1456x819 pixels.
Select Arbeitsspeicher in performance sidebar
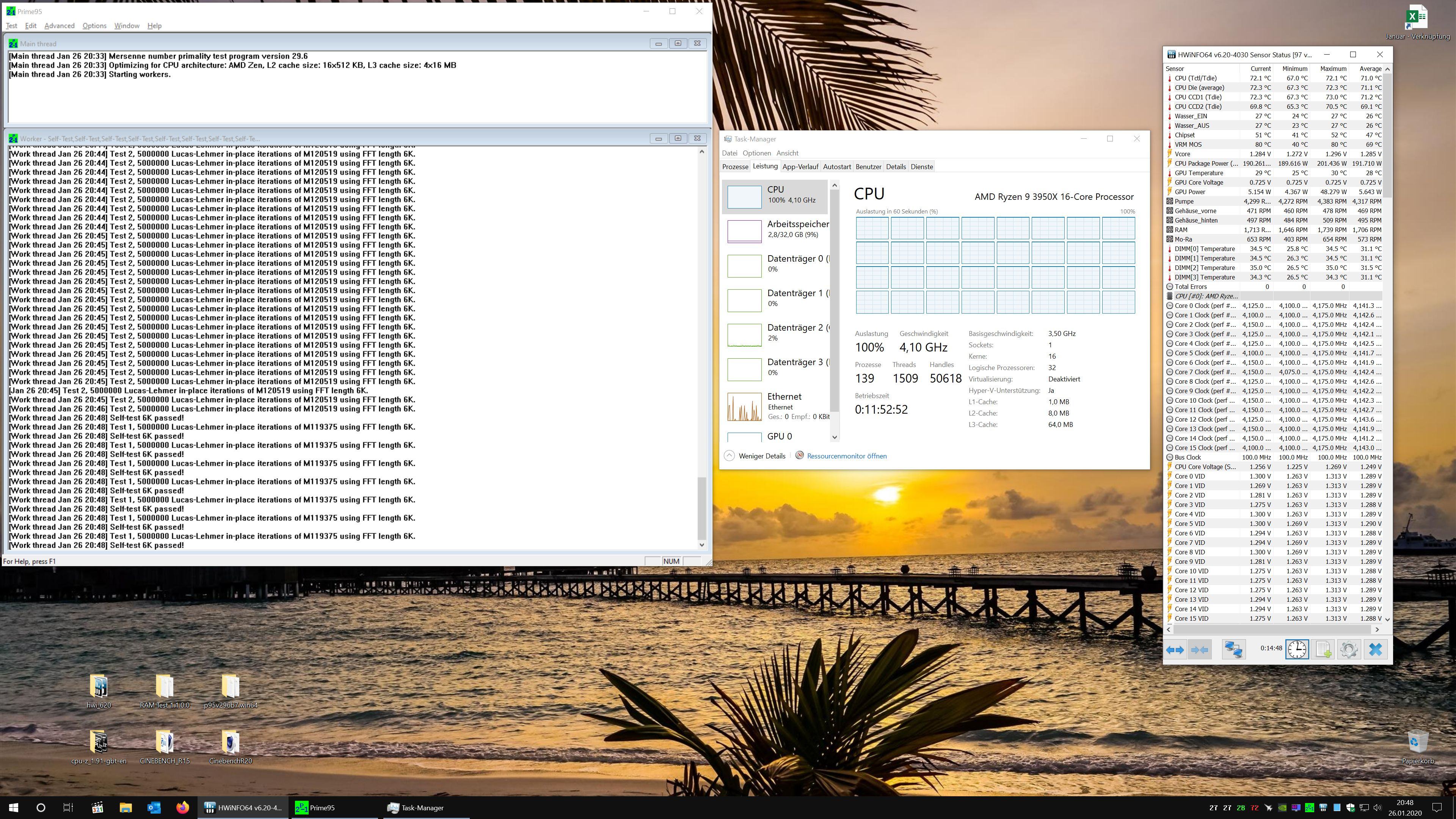click(775, 229)
